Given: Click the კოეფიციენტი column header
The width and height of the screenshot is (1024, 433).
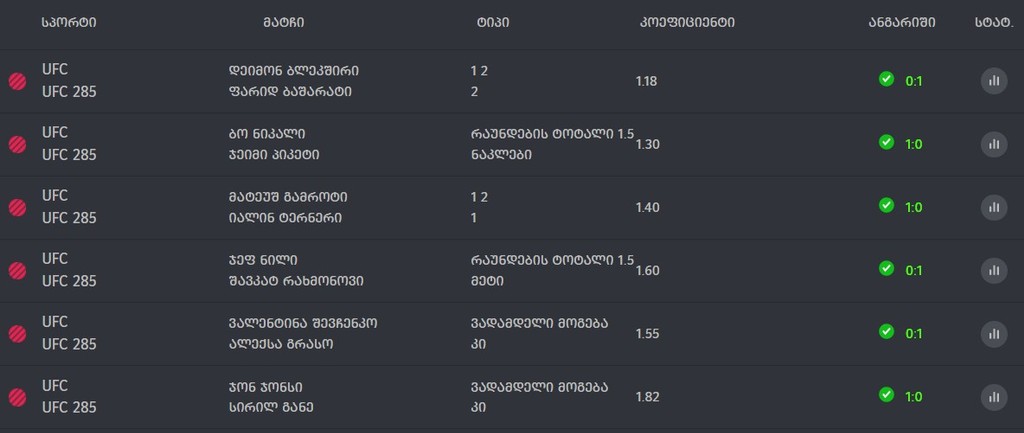Looking at the screenshot, I should coord(686,22).
